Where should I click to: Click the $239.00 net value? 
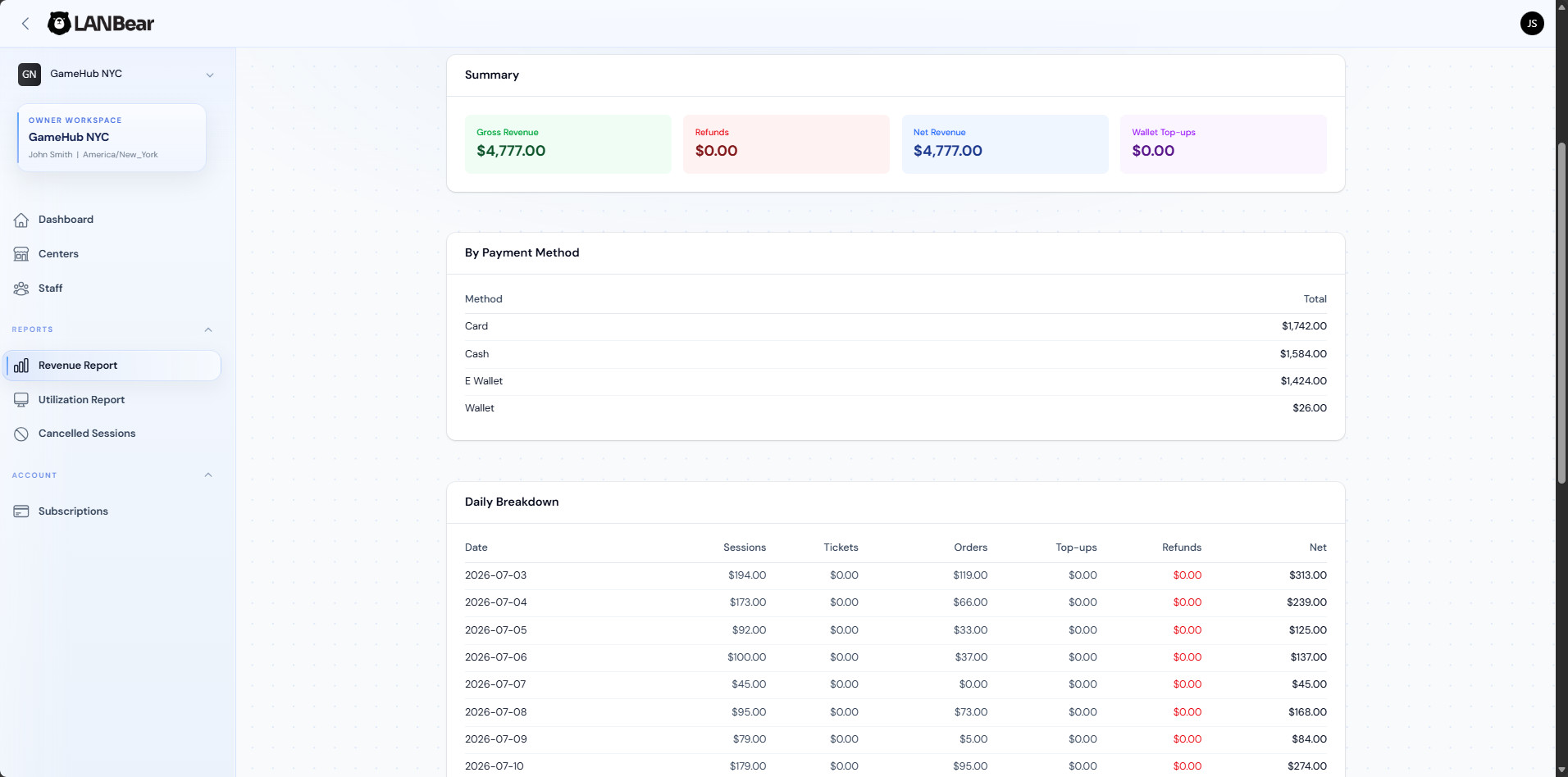click(1306, 602)
